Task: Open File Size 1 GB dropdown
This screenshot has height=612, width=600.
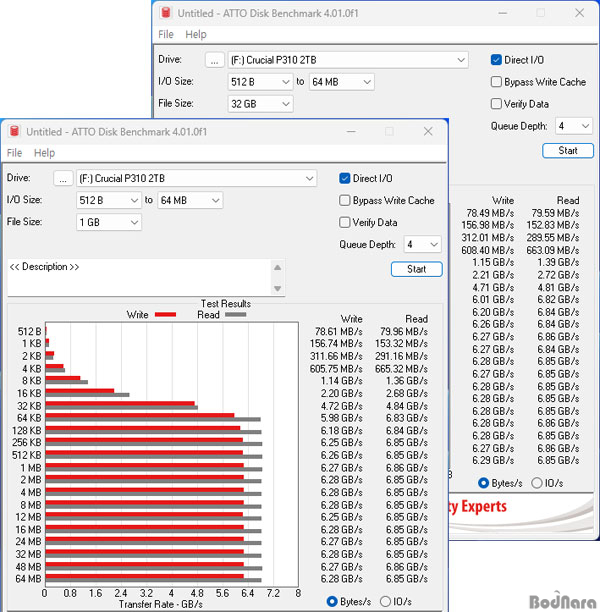Action: (x=109, y=222)
